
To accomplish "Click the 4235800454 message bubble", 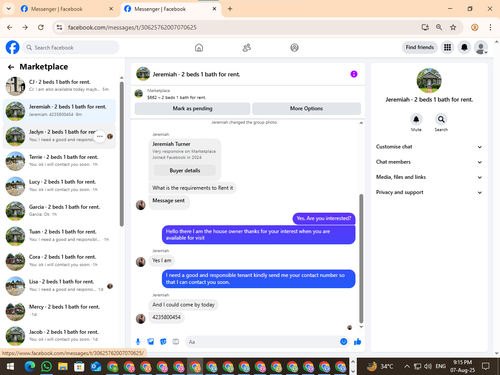I will coord(166,317).
